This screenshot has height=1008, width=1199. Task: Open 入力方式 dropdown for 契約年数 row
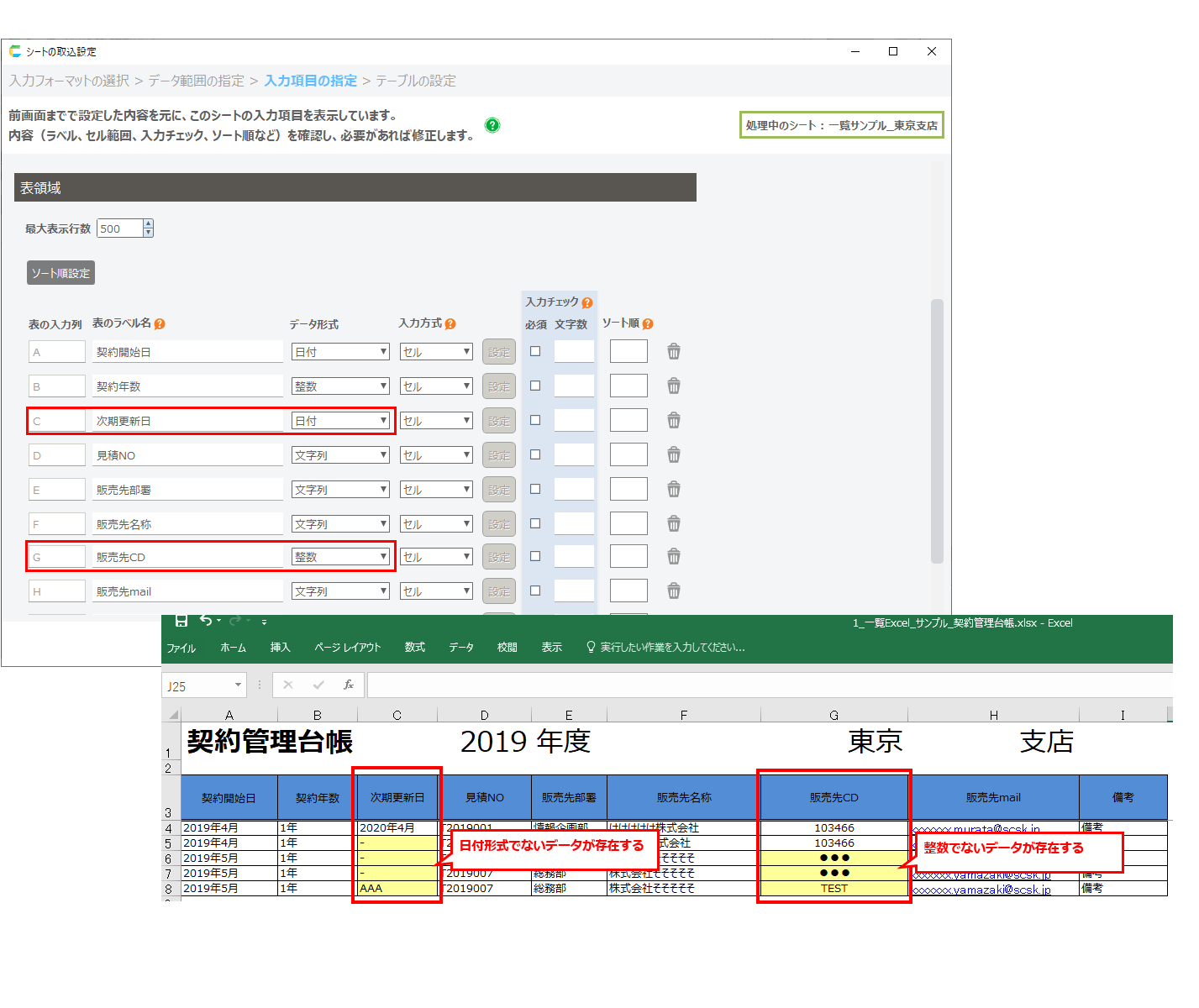[x=436, y=386]
